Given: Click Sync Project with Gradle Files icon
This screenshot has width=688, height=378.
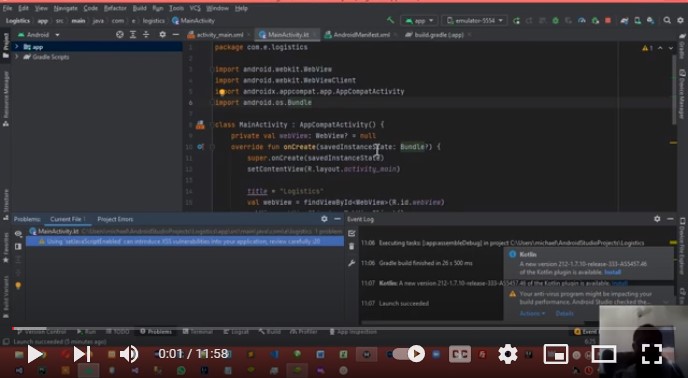Looking at the screenshot, I should (624, 21).
